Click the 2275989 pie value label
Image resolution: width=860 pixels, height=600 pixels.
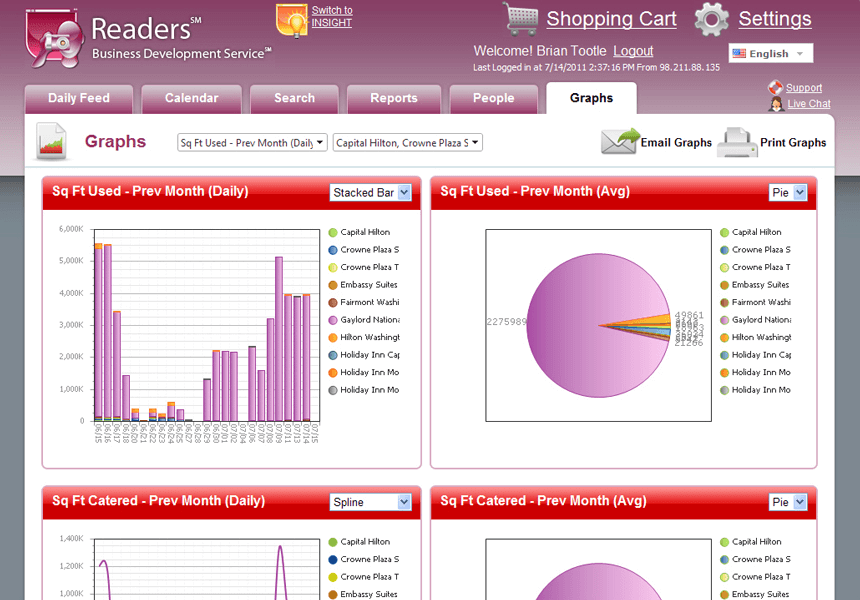click(506, 322)
